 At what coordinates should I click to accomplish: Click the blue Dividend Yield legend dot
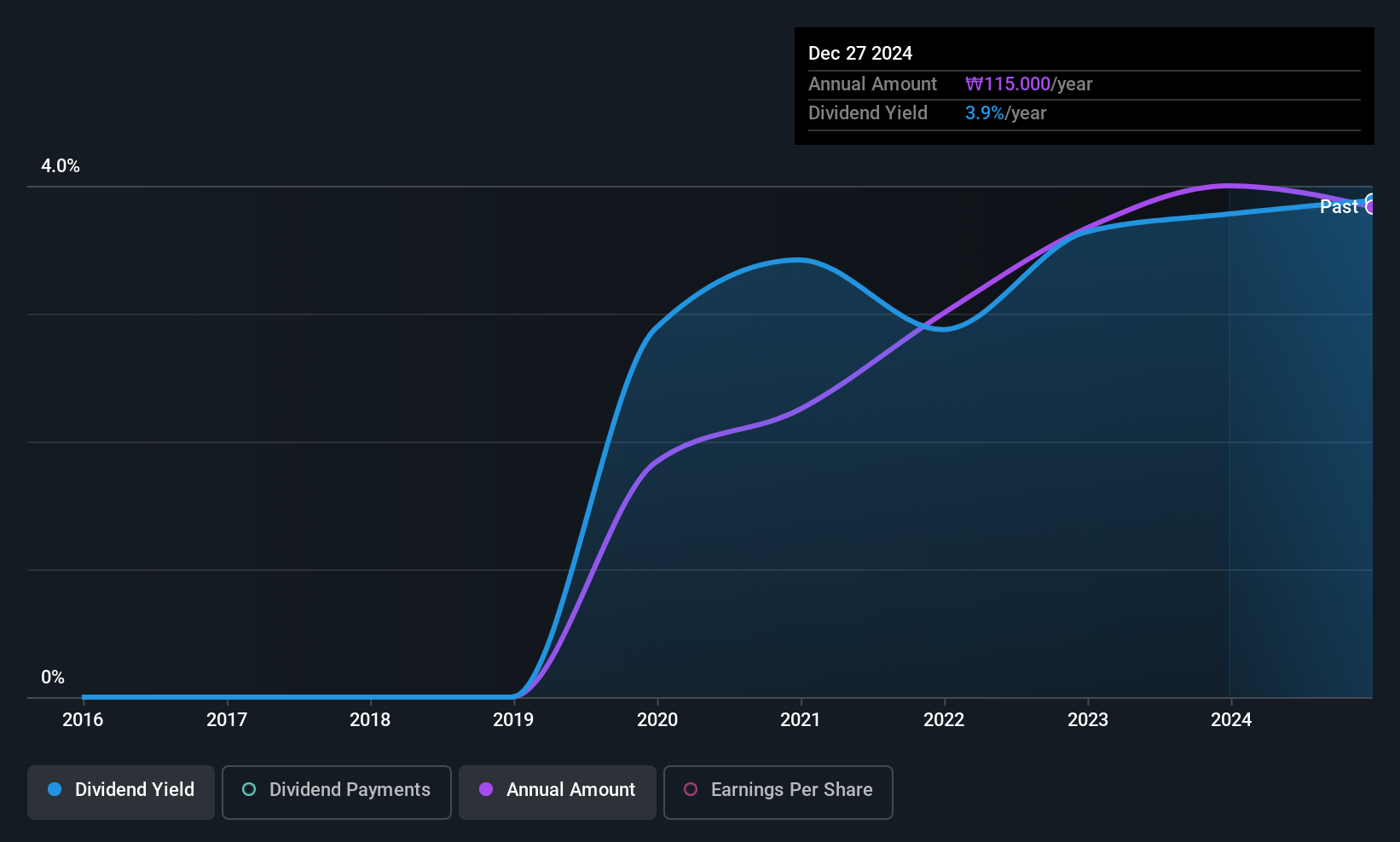pos(55,789)
